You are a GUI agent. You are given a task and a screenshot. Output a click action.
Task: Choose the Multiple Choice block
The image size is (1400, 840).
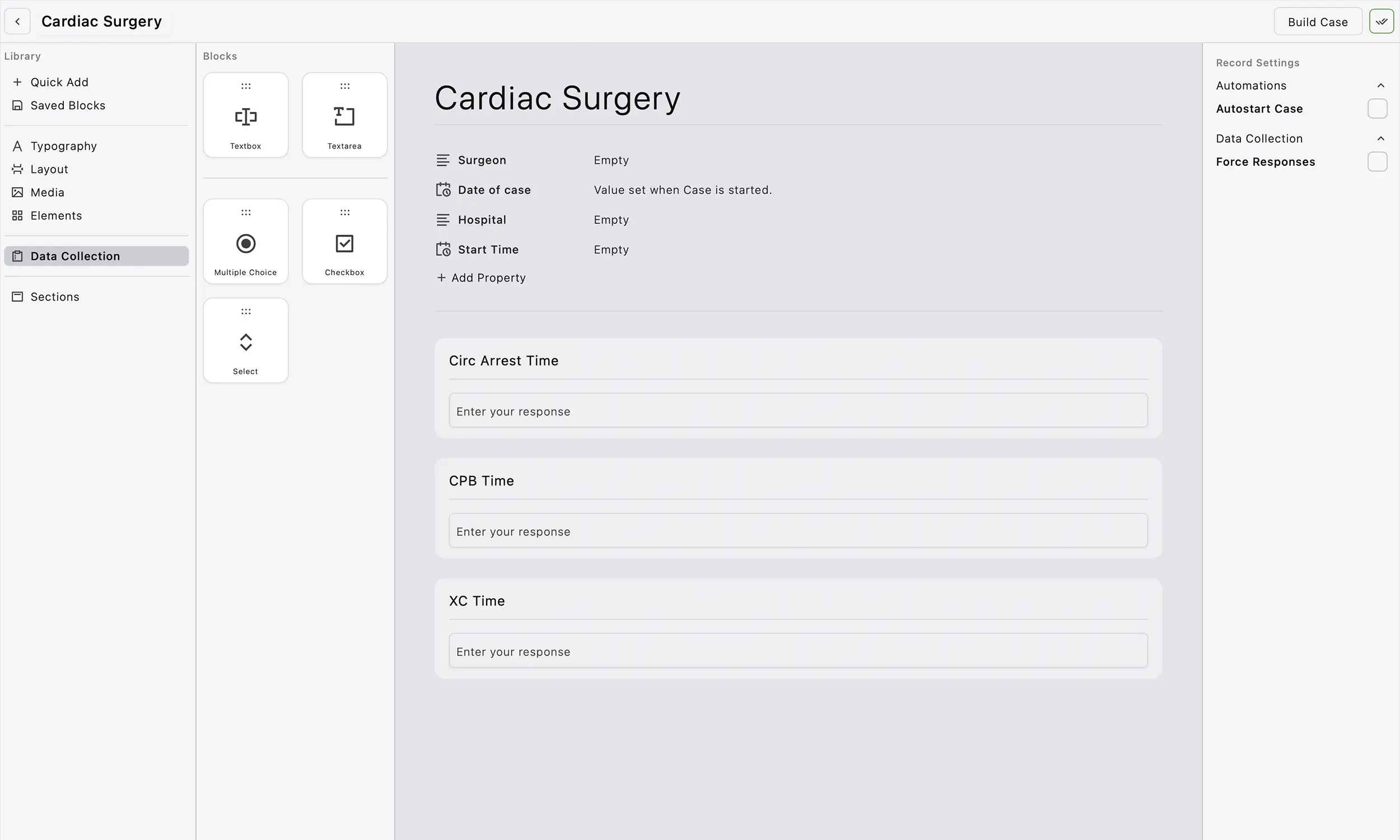[x=246, y=242]
